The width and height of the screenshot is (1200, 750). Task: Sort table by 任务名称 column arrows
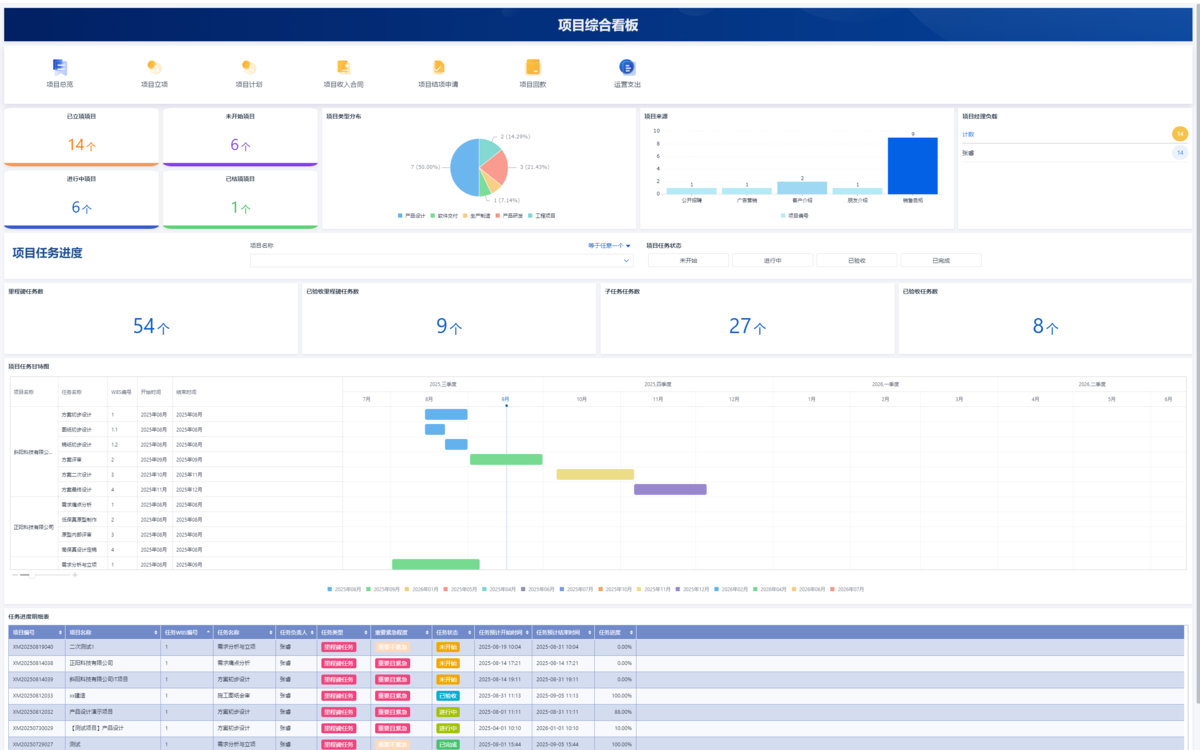[x=273, y=632]
